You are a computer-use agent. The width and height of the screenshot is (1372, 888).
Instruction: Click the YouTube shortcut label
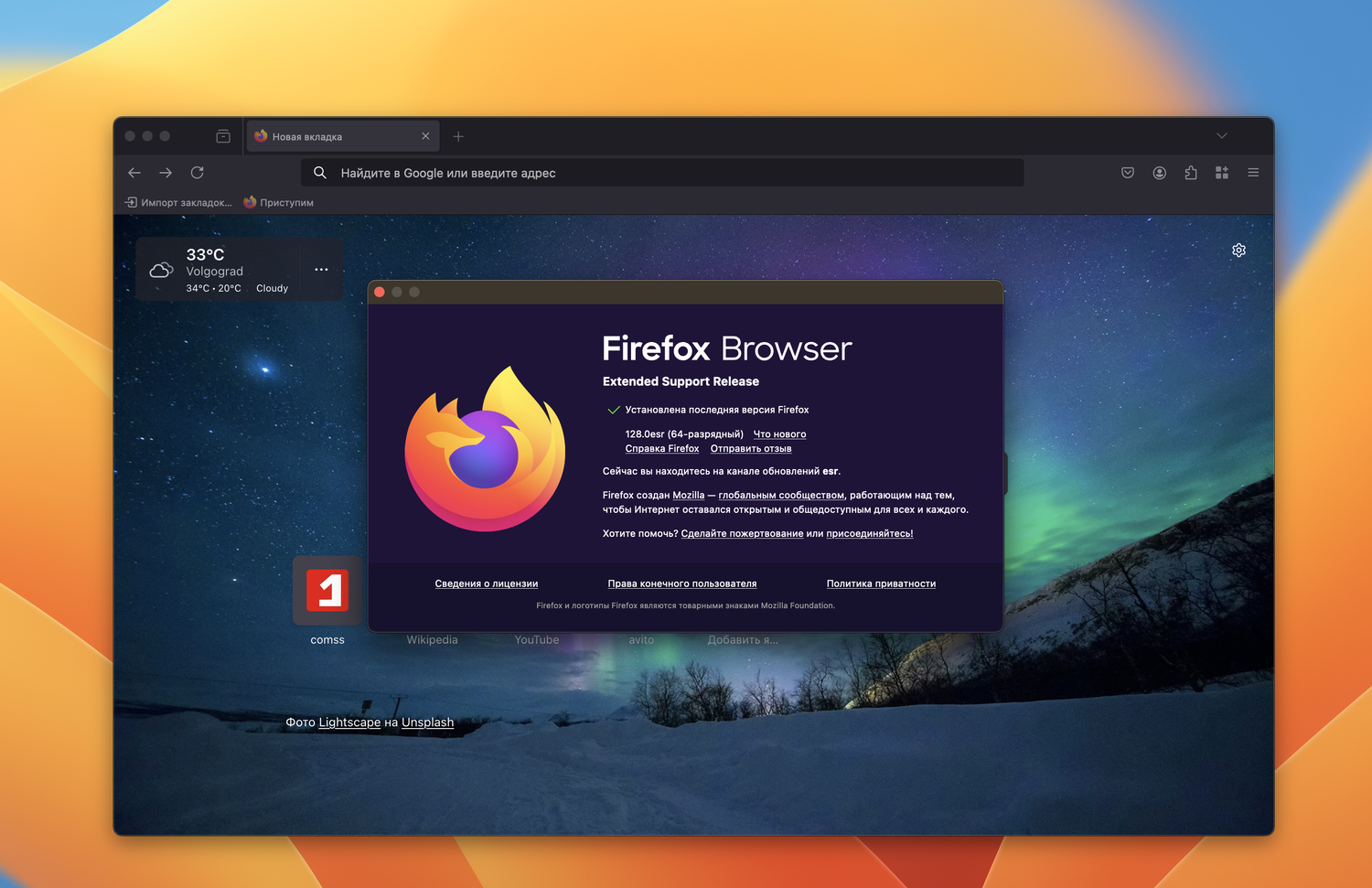point(537,640)
